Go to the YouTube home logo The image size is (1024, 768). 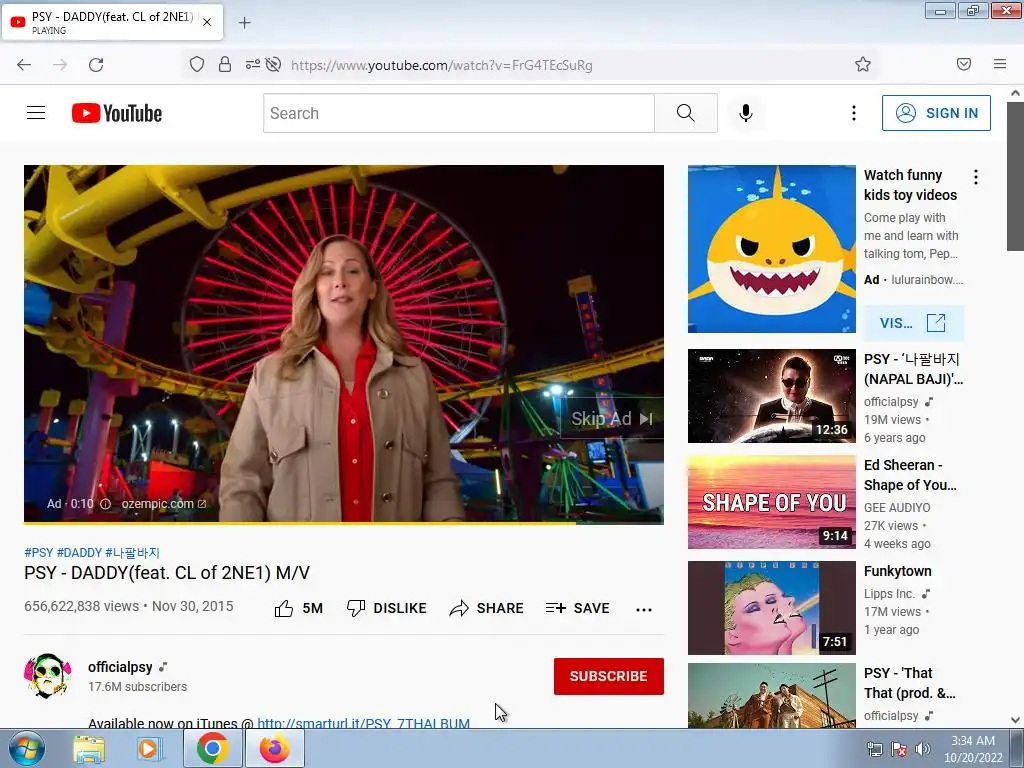tap(117, 113)
